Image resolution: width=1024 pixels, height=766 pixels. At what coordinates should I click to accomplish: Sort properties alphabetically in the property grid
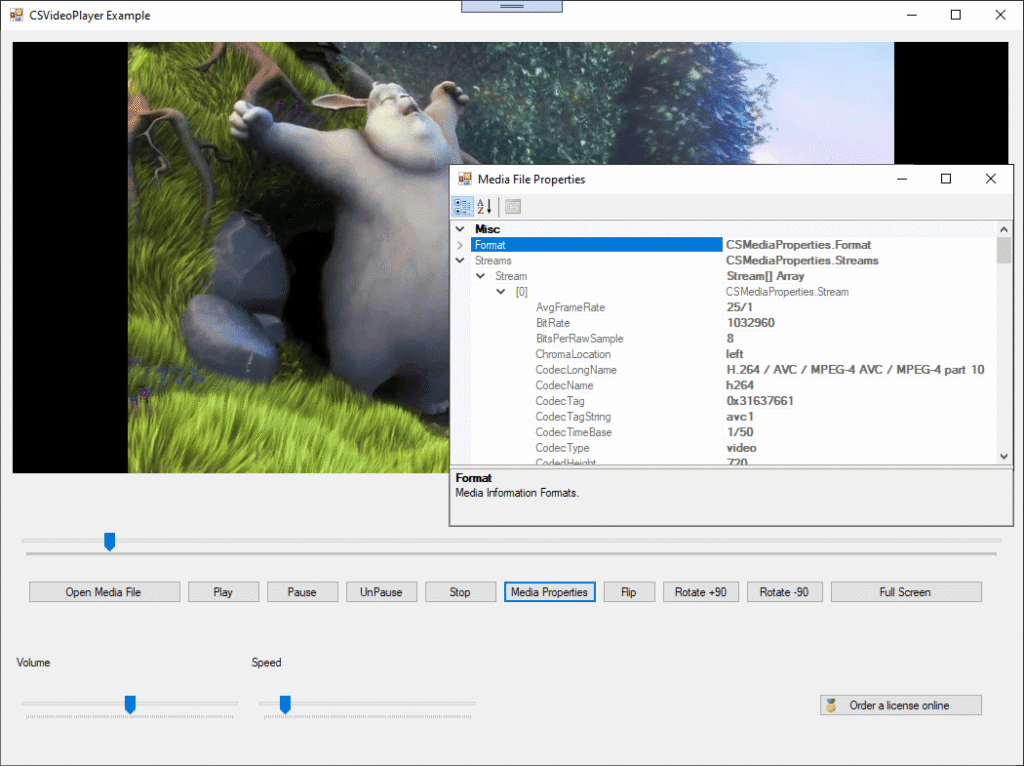pyautogui.click(x=484, y=207)
